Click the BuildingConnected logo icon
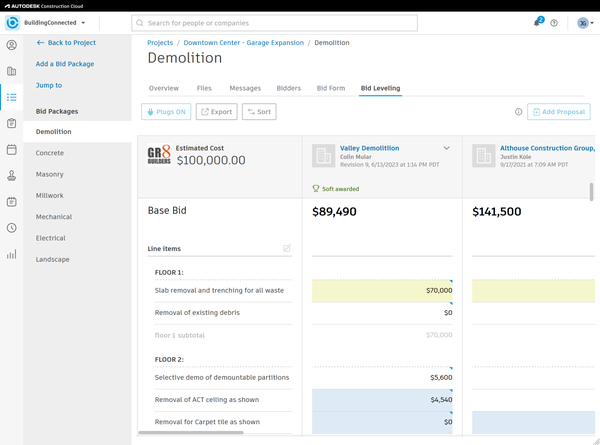600x445 pixels. [x=12, y=23]
